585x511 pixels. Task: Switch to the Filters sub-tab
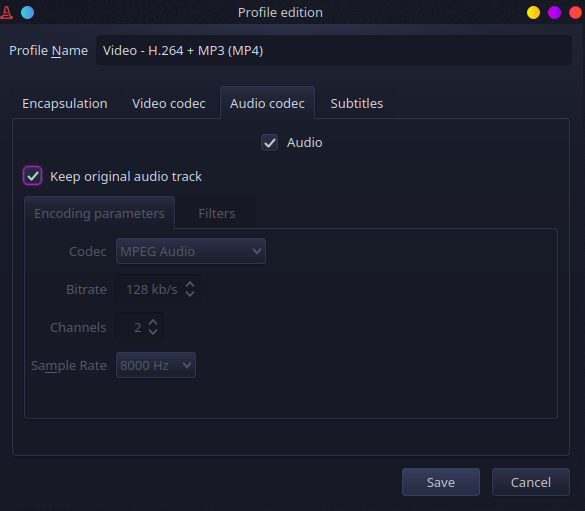click(217, 214)
